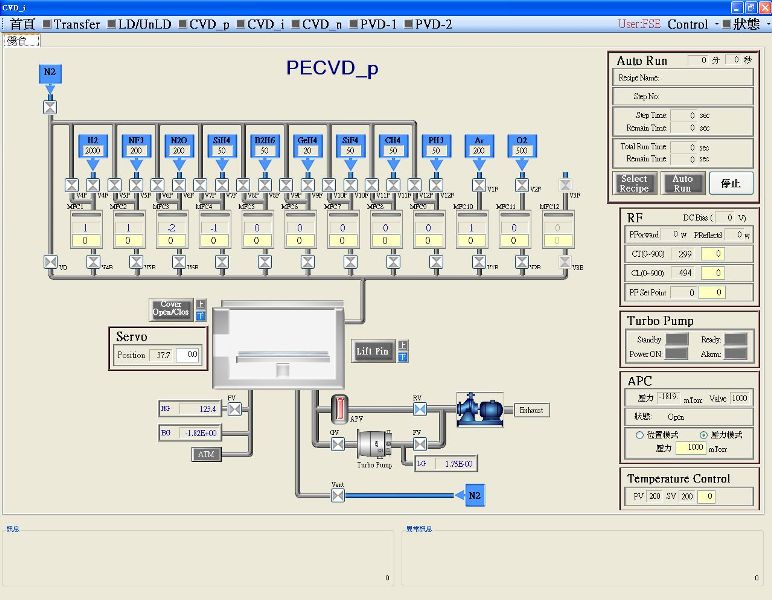The height and width of the screenshot is (600, 772).
Task: Toggle the Turbo Pump Power ON indicator
Action: tap(676, 354)
